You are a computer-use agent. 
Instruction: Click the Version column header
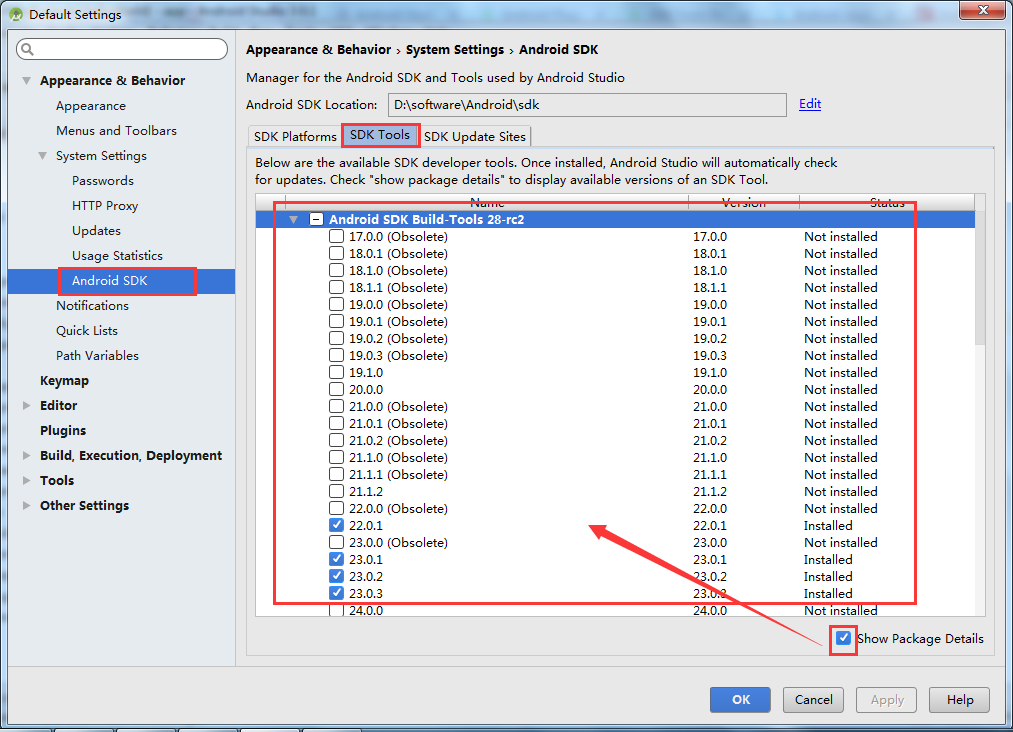tap(744, 202)
